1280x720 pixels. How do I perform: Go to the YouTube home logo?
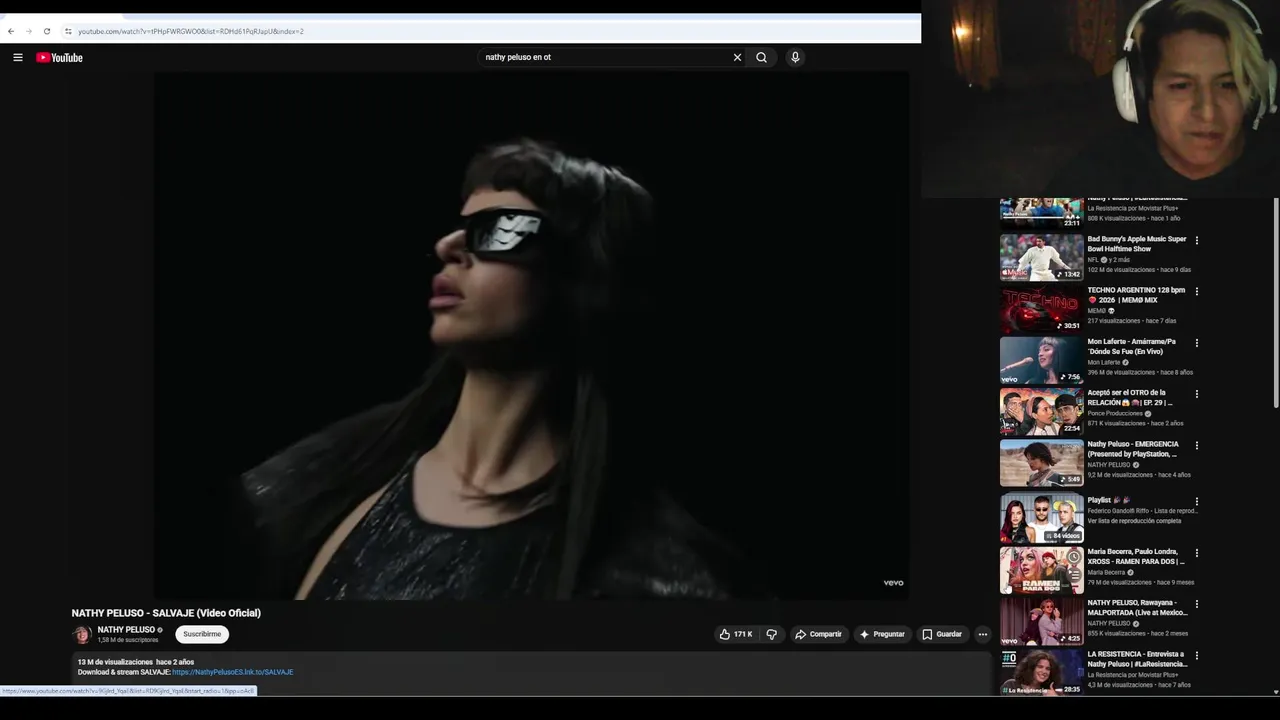coord(60,57)
